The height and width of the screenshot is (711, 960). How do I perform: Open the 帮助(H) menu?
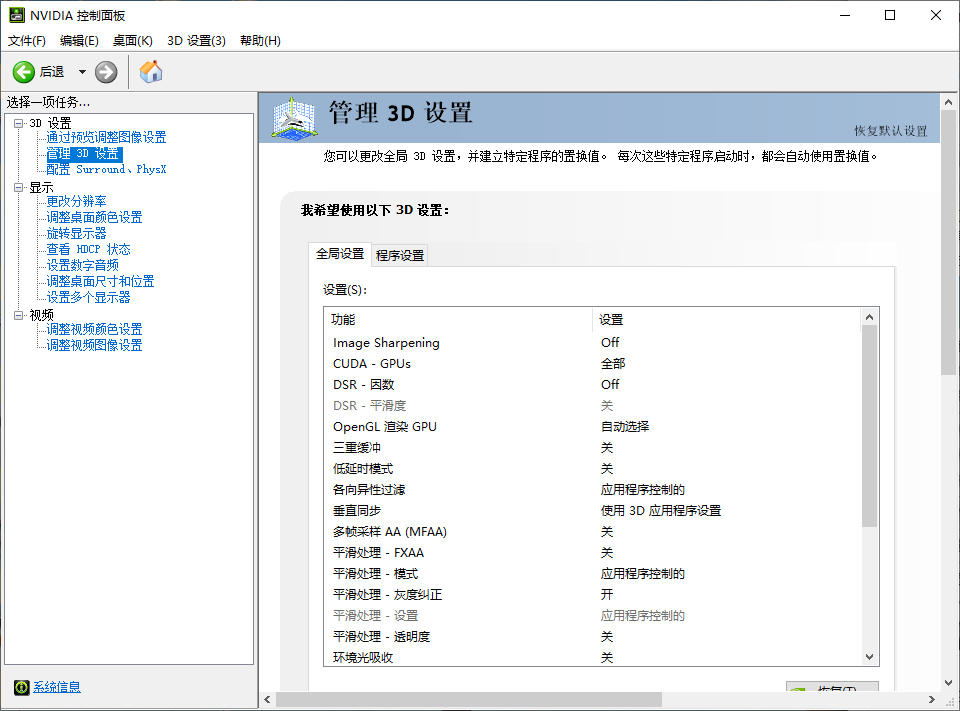pyautogui.click(x=260, y=40)
